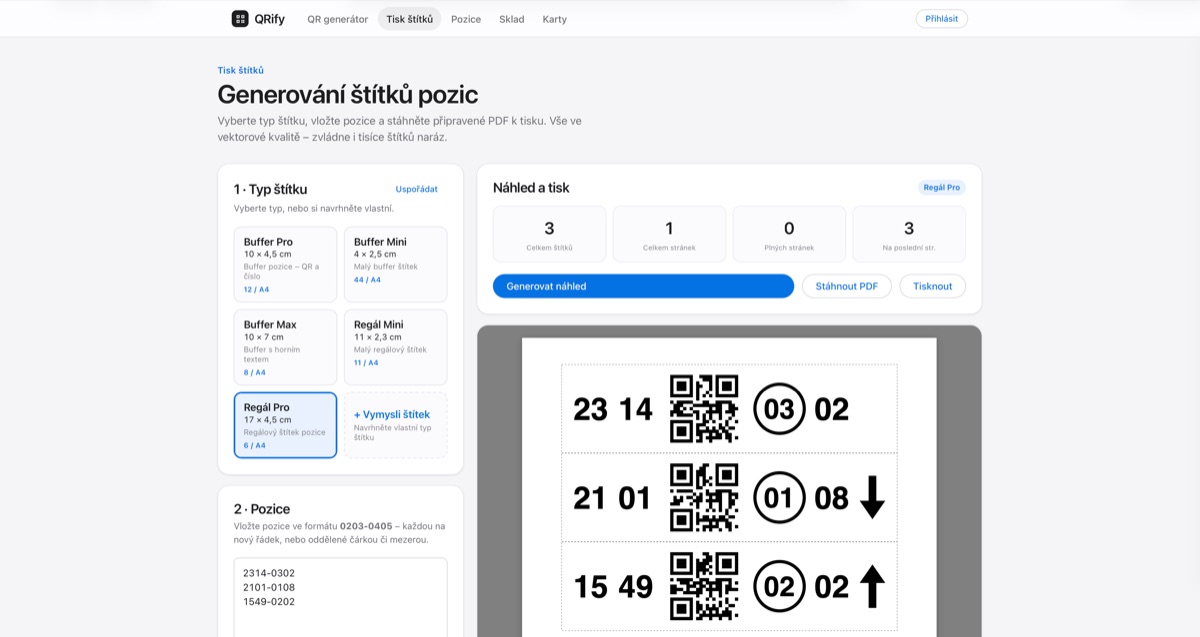Click the Celkem štítků counter tile

tap(550, 234)
